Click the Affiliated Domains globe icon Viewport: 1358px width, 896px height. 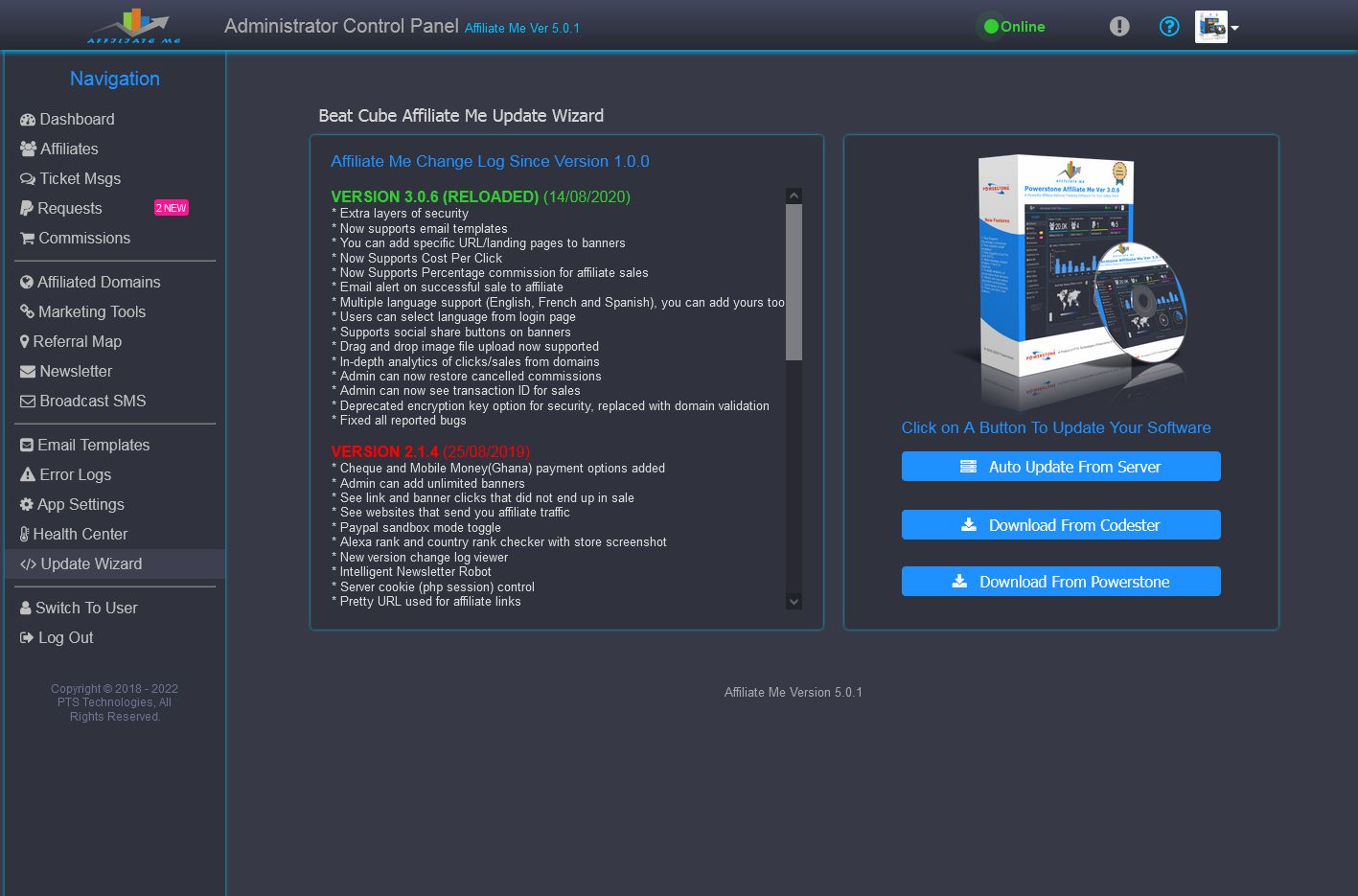pyautogui.click(x=27, y=283)
